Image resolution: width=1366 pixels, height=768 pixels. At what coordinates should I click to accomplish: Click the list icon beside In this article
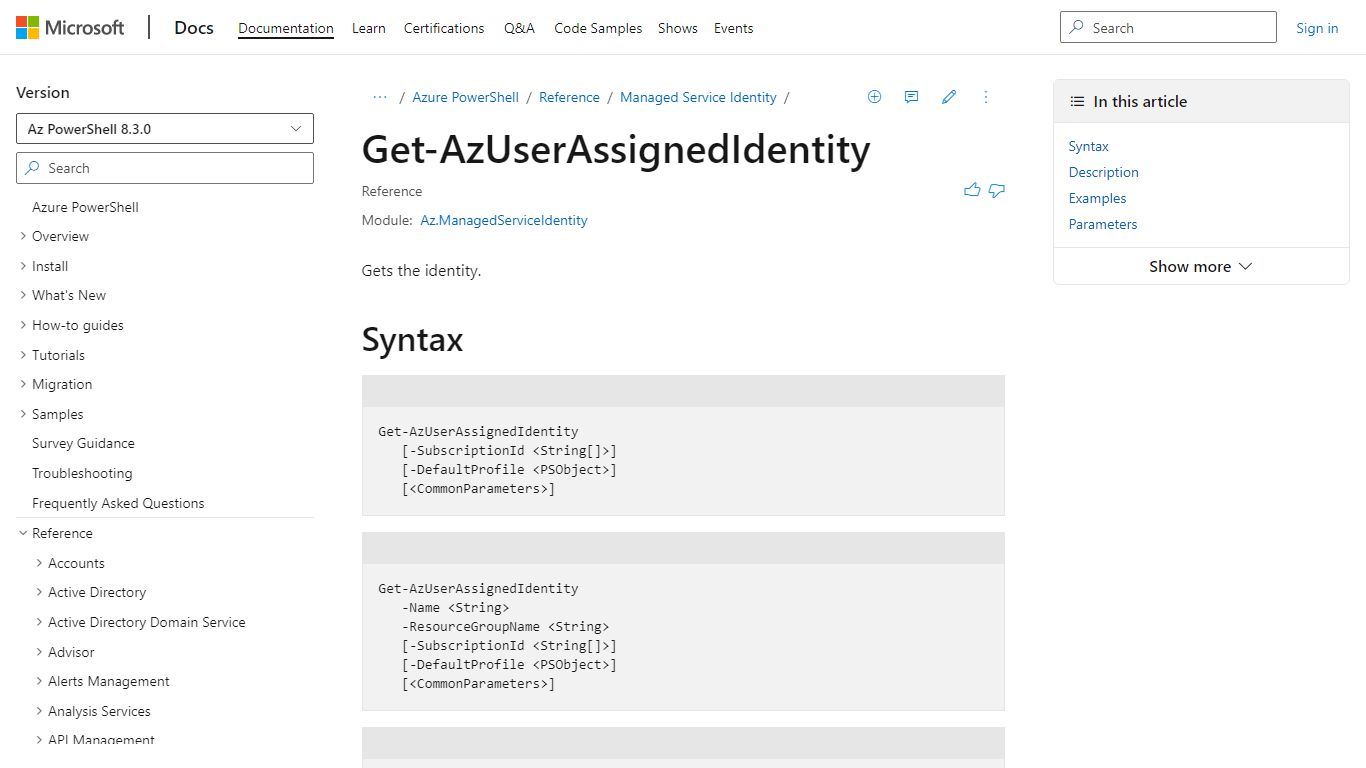pos(1077,101)
